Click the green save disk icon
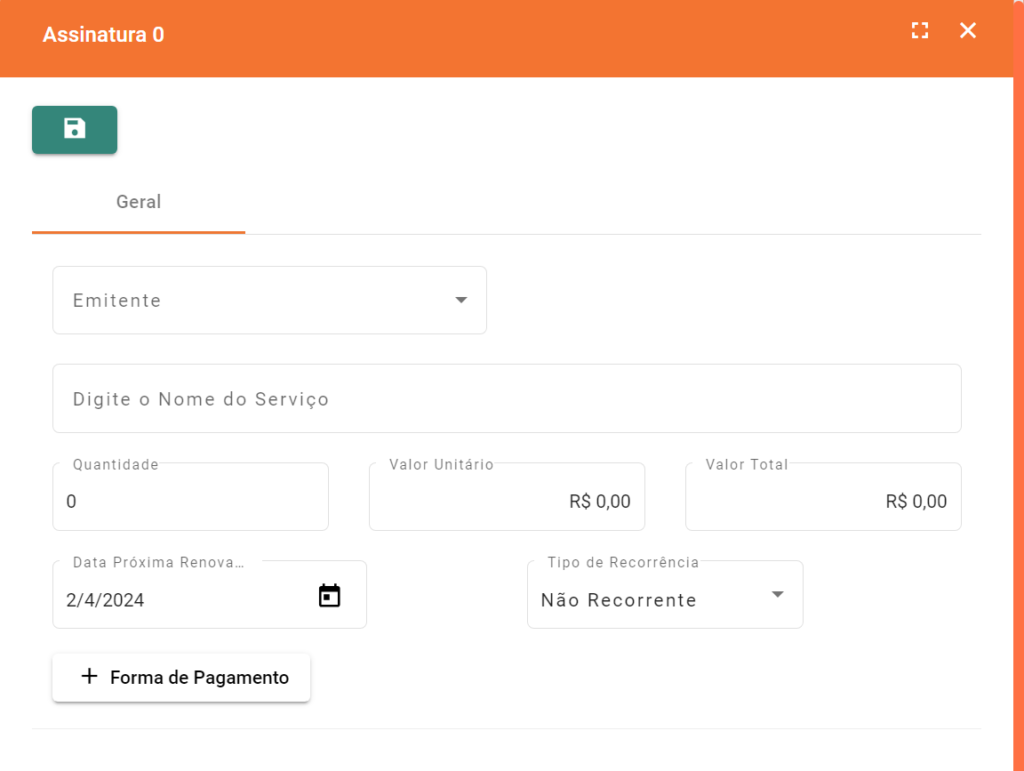 [x=74, y=129]
